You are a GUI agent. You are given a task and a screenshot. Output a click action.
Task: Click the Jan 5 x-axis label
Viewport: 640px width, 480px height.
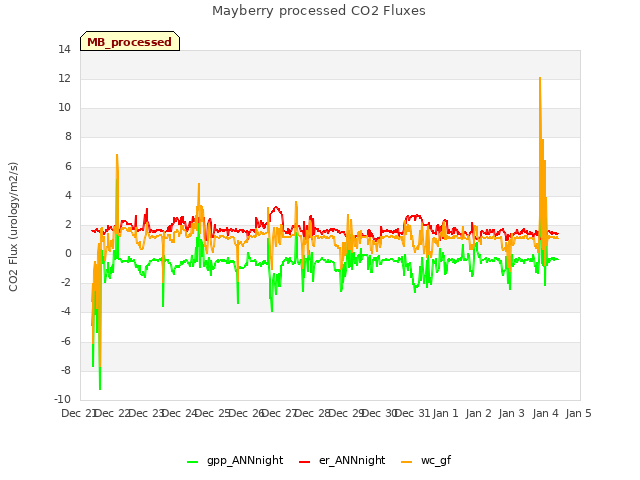coord(578,413)
